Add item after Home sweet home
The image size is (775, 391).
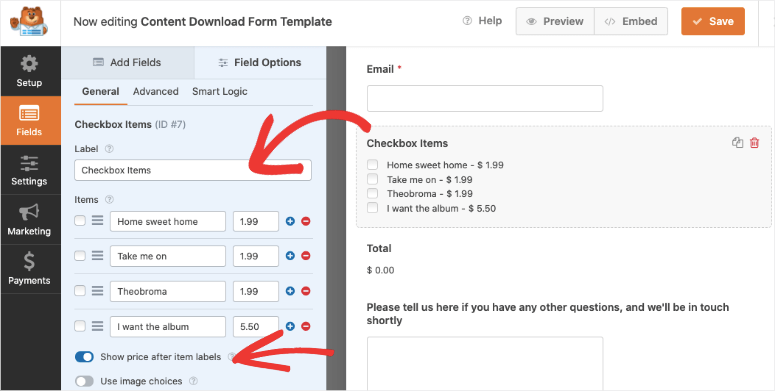290,221
